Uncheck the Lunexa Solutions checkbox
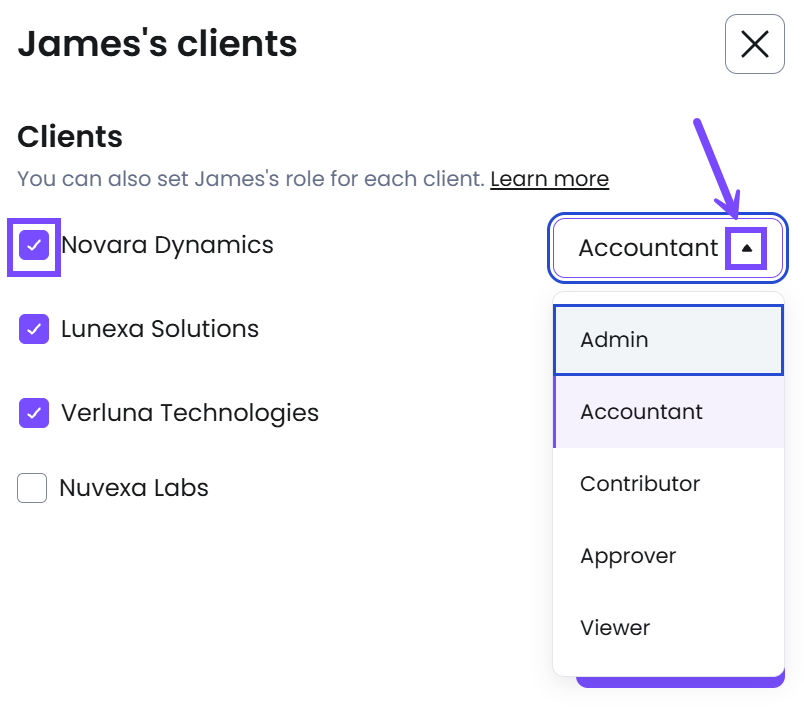Image resolution: width=804 pixels, height=717 pixels. coord(34,329)
